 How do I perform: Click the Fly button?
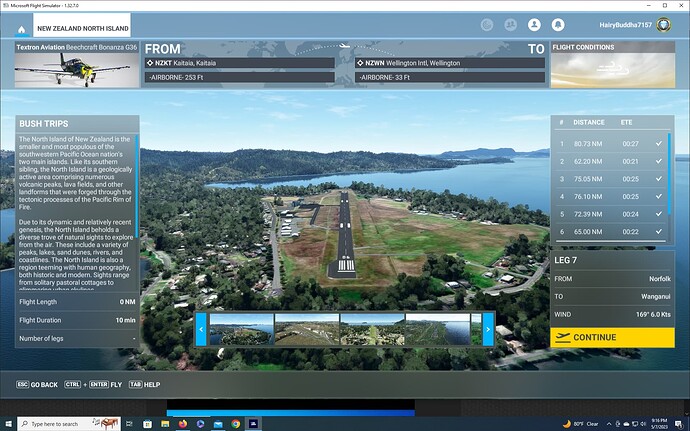click(93, 385)
